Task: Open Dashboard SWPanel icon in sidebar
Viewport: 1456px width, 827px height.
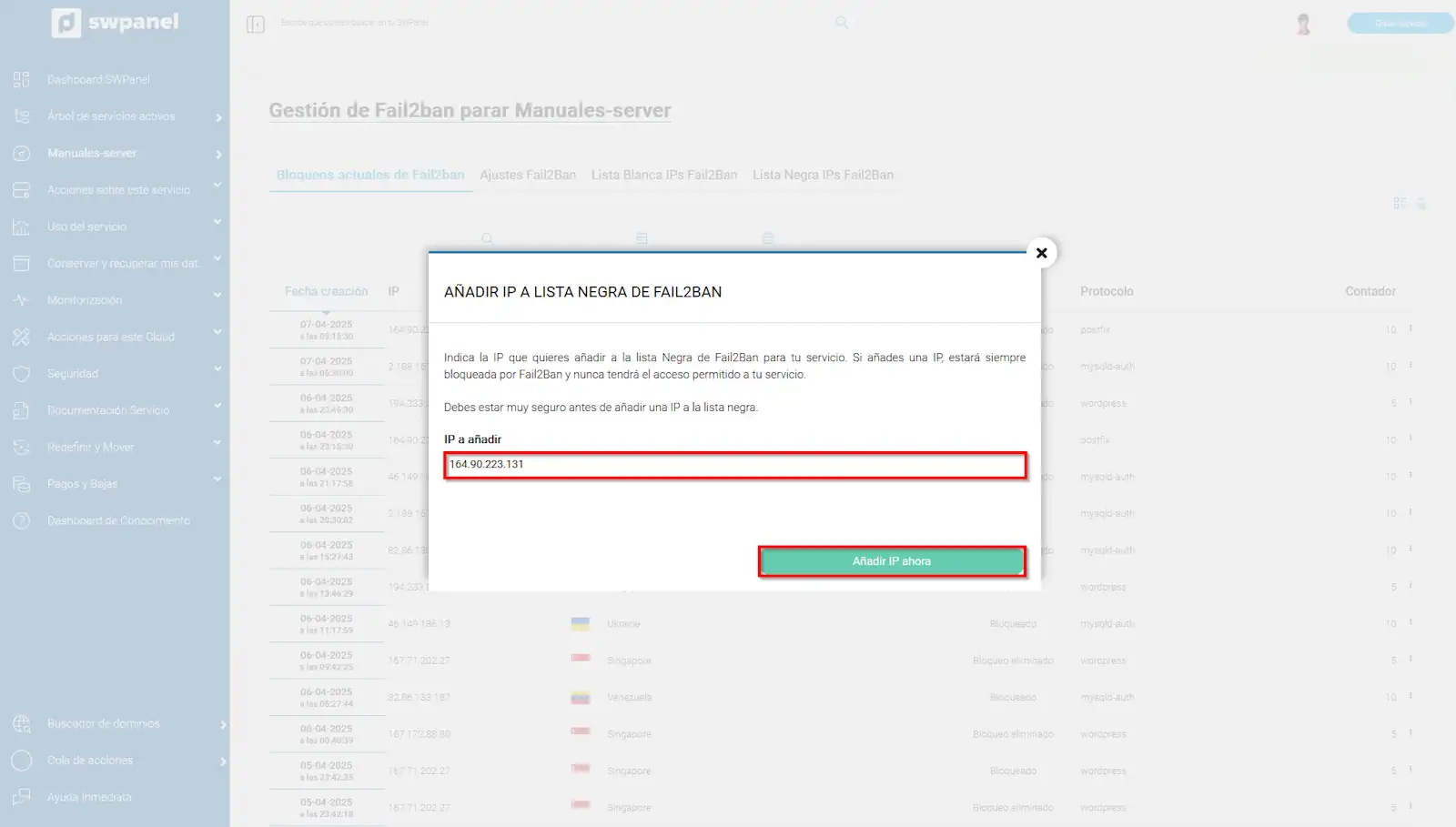Action: click(x=22, y=80)
